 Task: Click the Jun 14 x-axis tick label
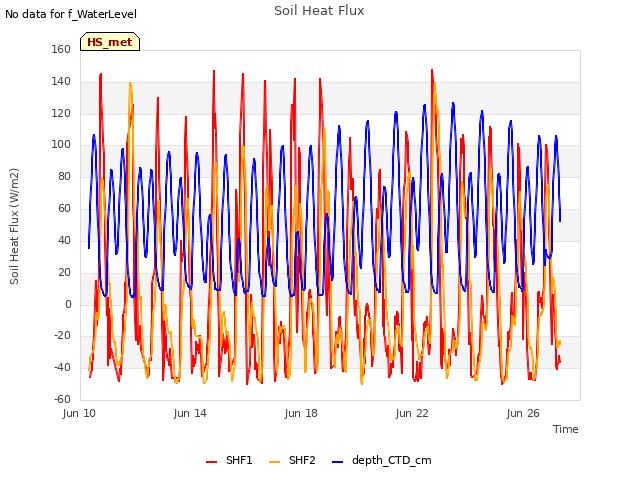190,413
